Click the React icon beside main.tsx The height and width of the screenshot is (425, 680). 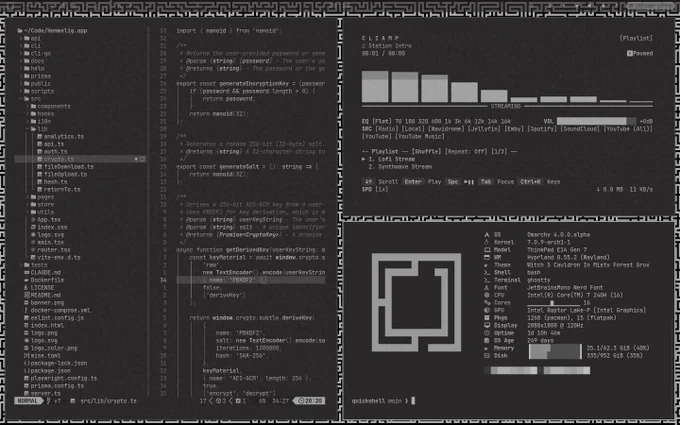click(33, 242)
